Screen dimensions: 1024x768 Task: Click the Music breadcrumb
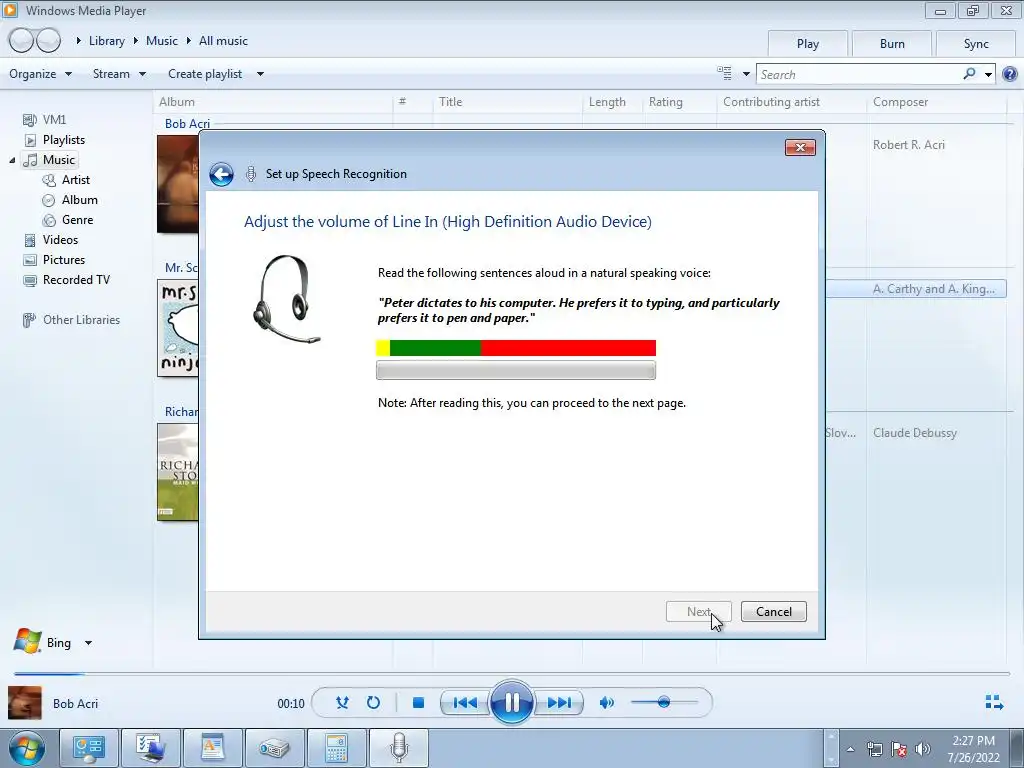(162, 40)
